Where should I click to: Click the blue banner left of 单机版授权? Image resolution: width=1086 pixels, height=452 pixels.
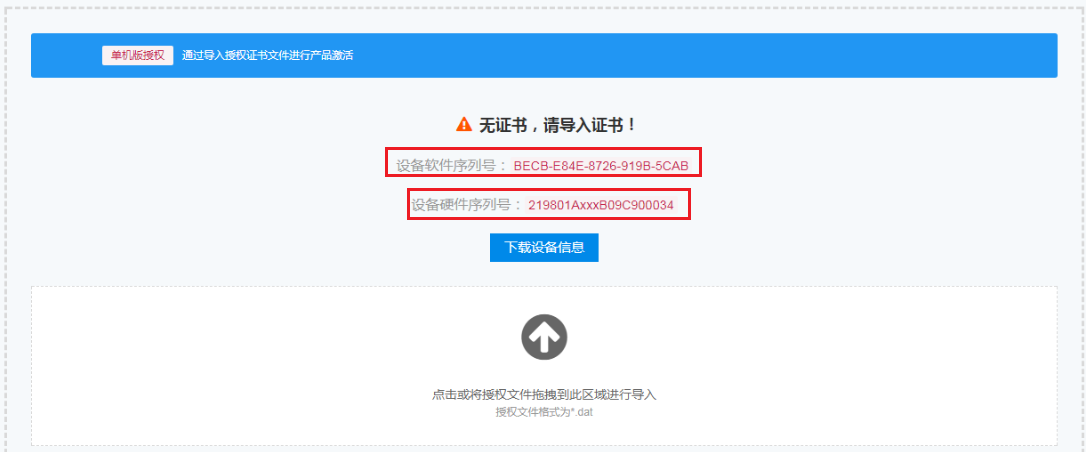(x=66, y=55)
